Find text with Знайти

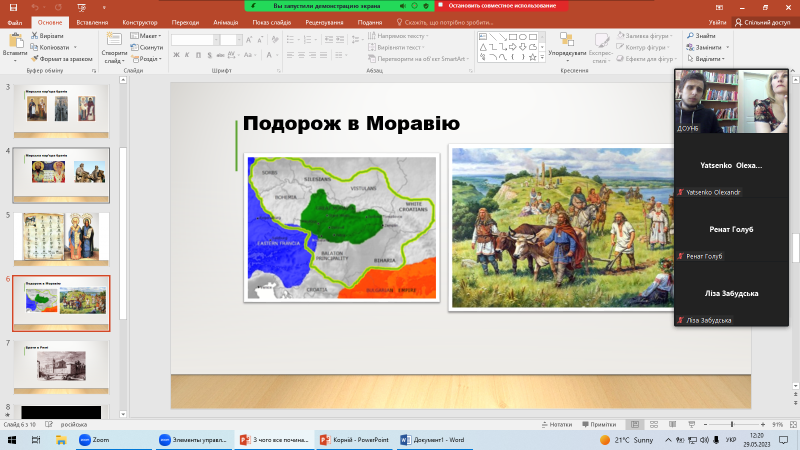[701, 36]
